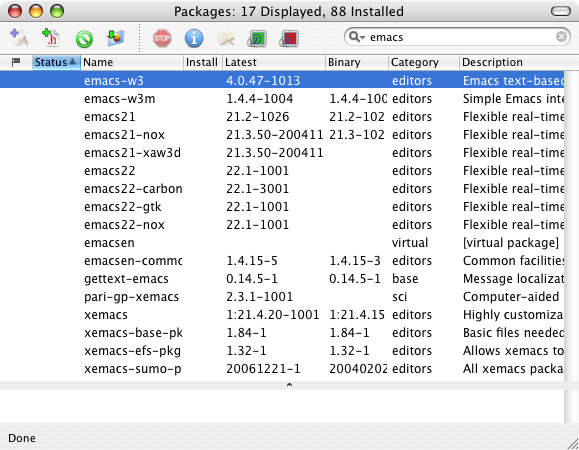Click the sci category cell
This screenshot has width=579, height=450.
[400, 297]
